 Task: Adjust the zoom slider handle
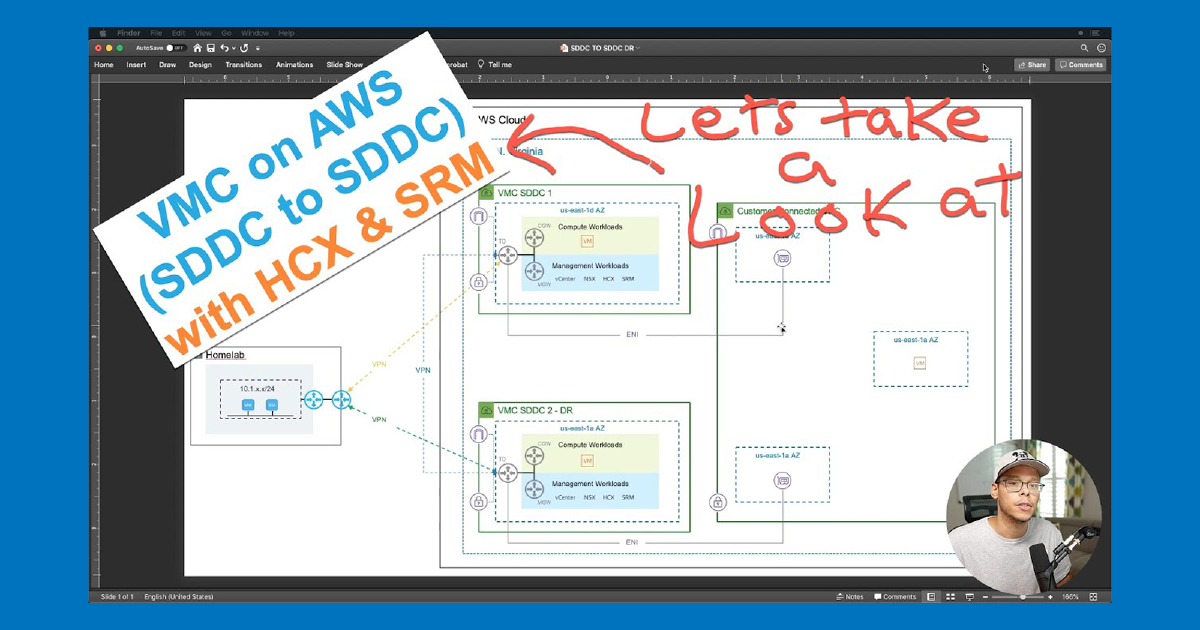(x=1023, y=597)
